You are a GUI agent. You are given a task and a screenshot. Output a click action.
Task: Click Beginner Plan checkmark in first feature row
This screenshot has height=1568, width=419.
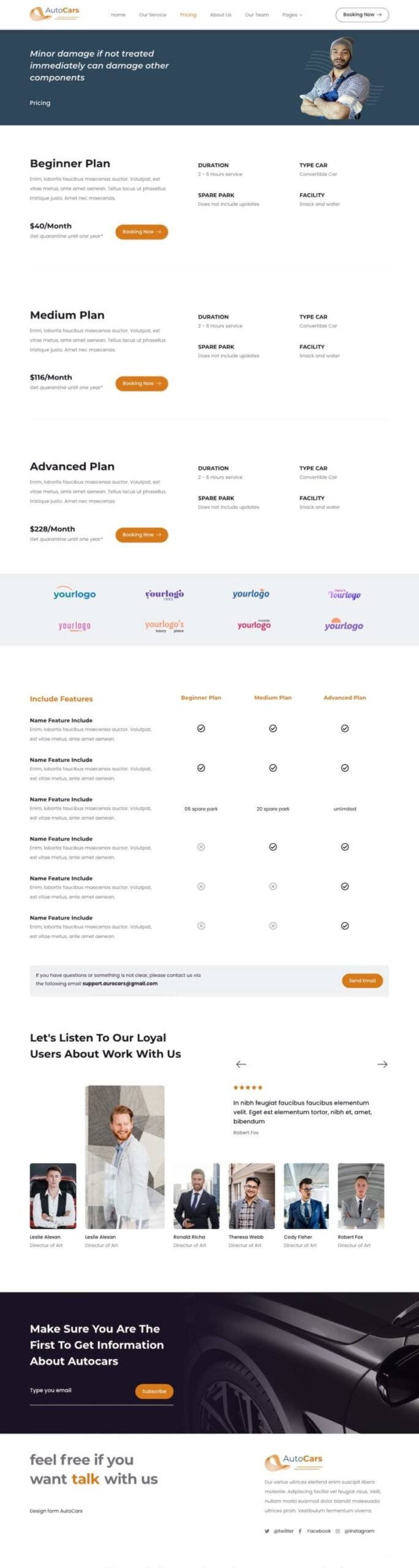click(201, 728)
